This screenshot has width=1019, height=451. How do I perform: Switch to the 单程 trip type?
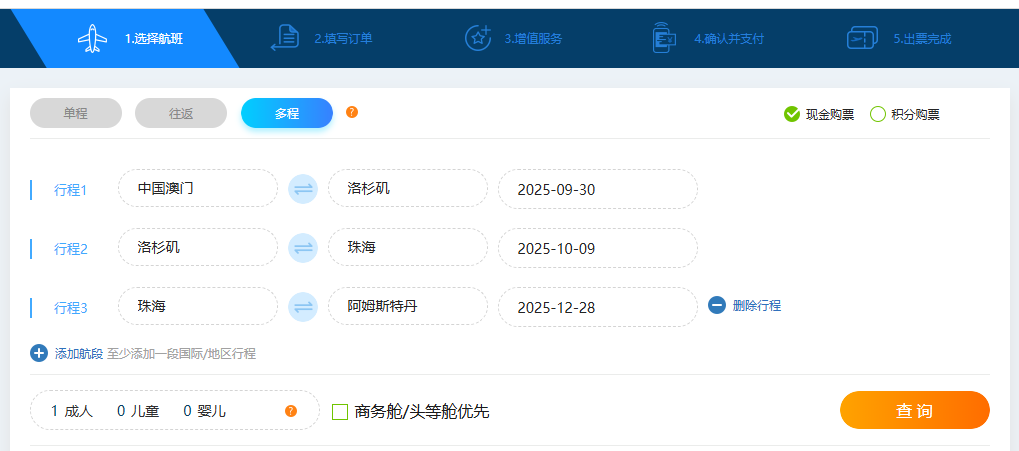click(x=75, y=113)
